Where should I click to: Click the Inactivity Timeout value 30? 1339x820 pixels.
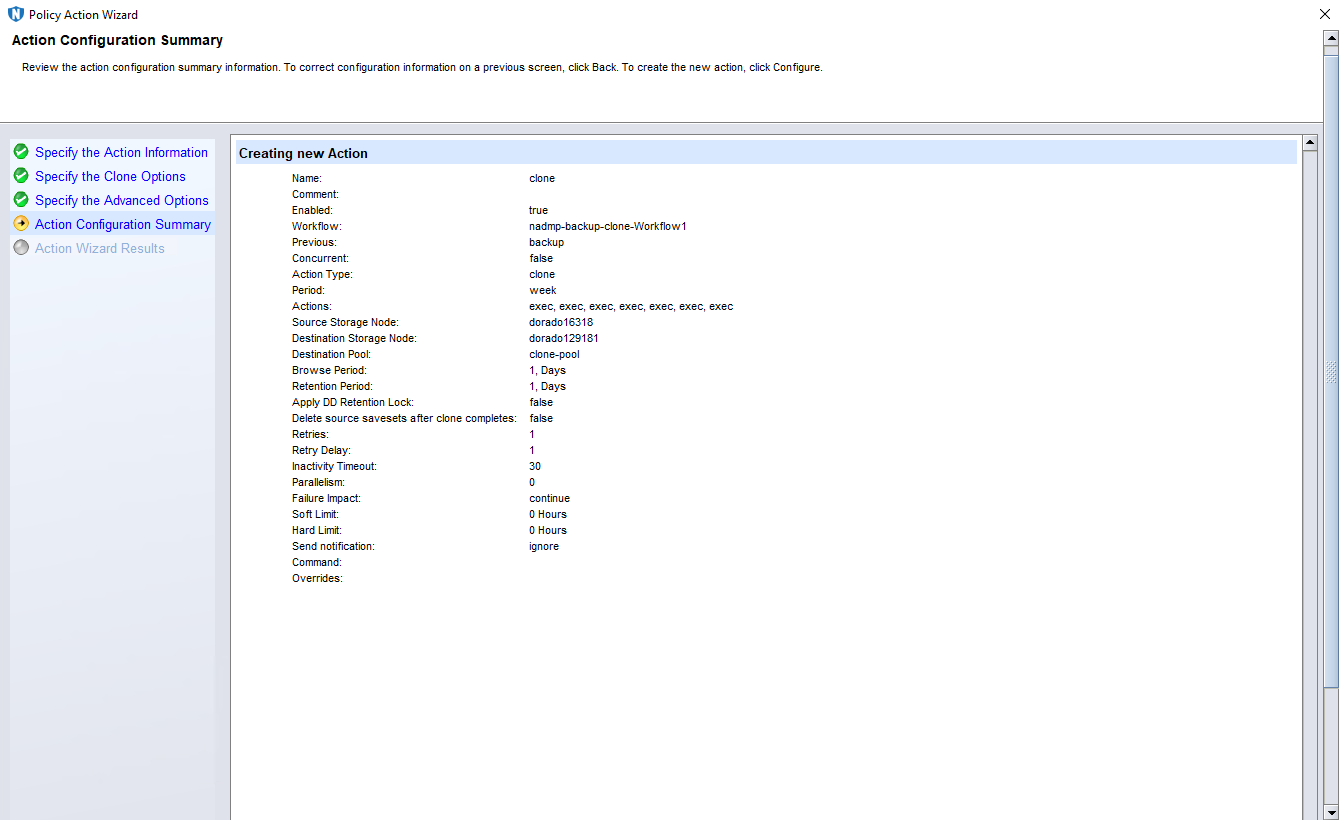coord(535,466)
